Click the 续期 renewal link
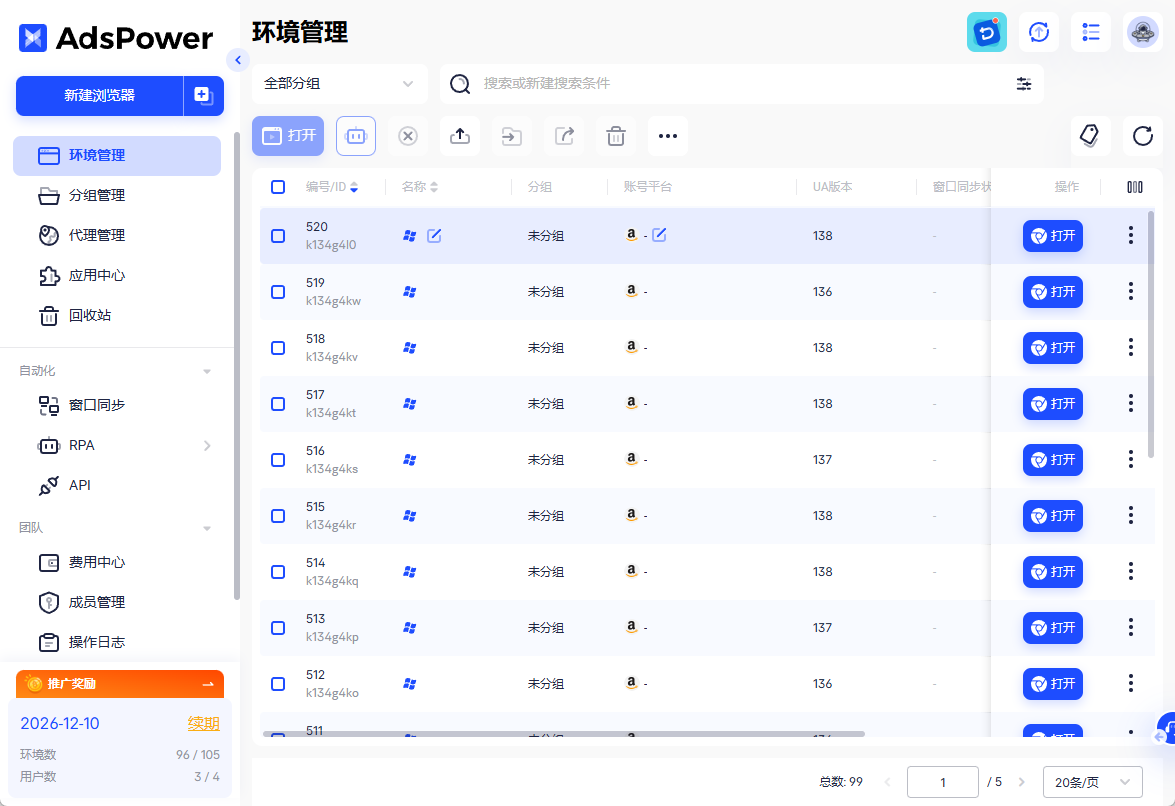This screenshot has height=806, width=1175. [203, 724]
